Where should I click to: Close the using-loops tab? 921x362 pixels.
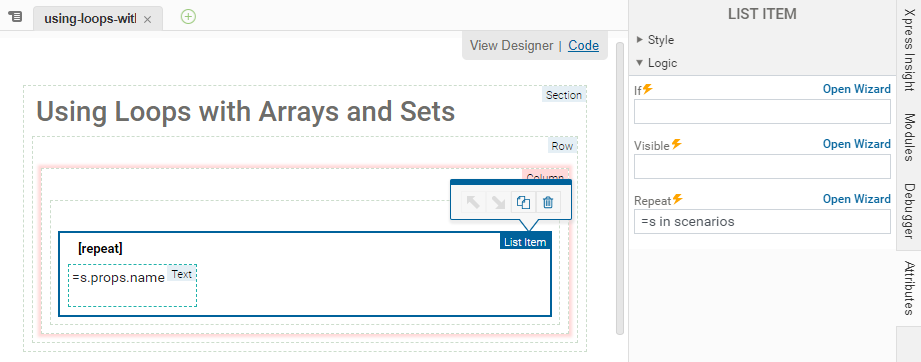coord(147,19)
